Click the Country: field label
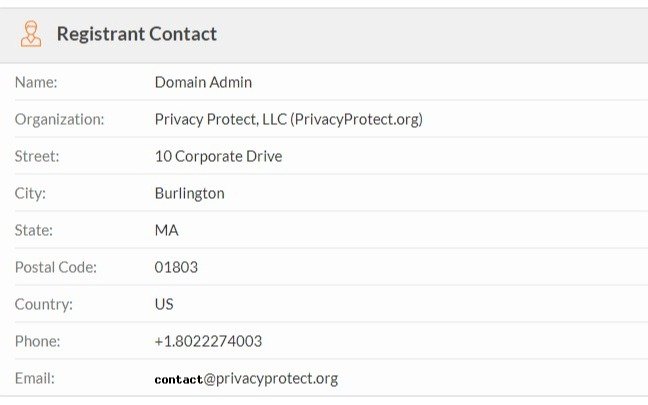 pyautogui.click(x=44, y=304)
